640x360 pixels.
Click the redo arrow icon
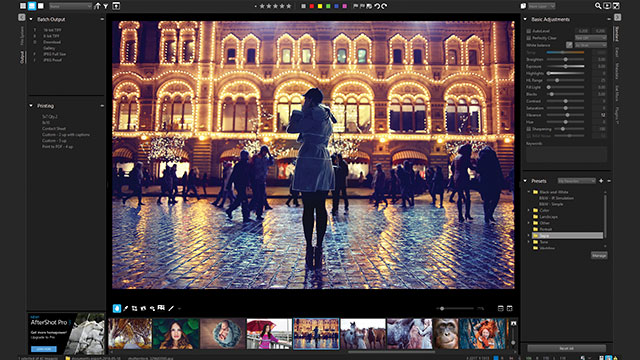[384, 6]
